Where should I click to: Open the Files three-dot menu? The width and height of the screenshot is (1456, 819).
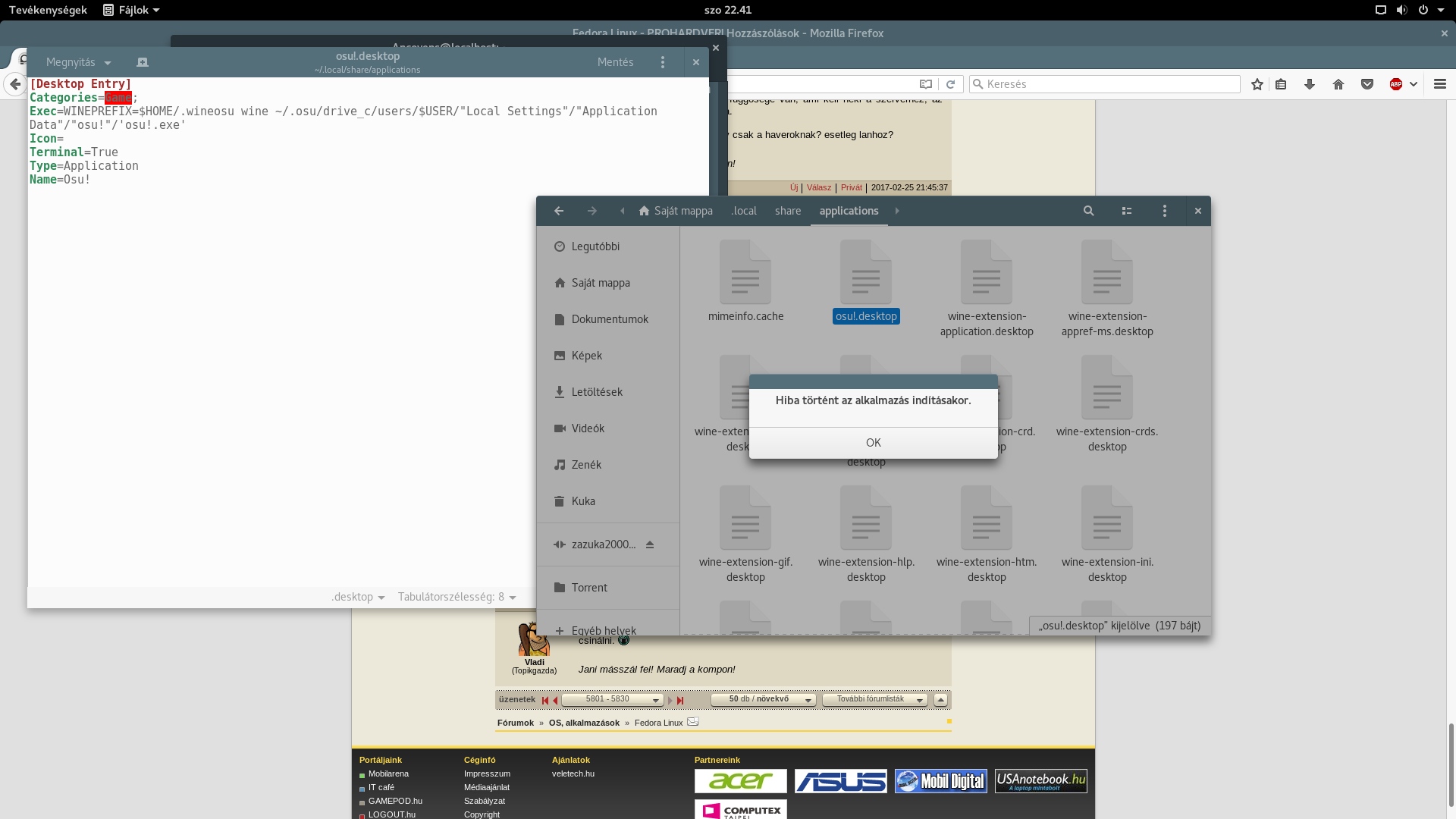[1165, 211]
